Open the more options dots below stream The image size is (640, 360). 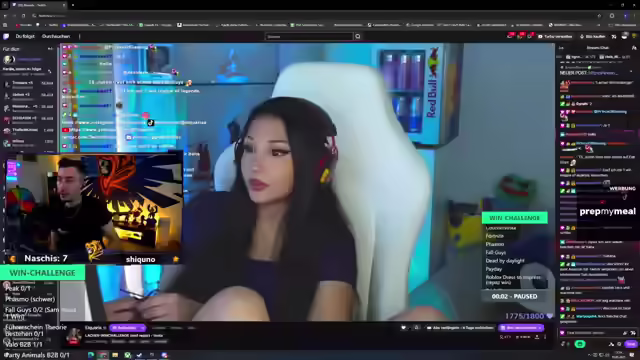(x=545, y=337)
